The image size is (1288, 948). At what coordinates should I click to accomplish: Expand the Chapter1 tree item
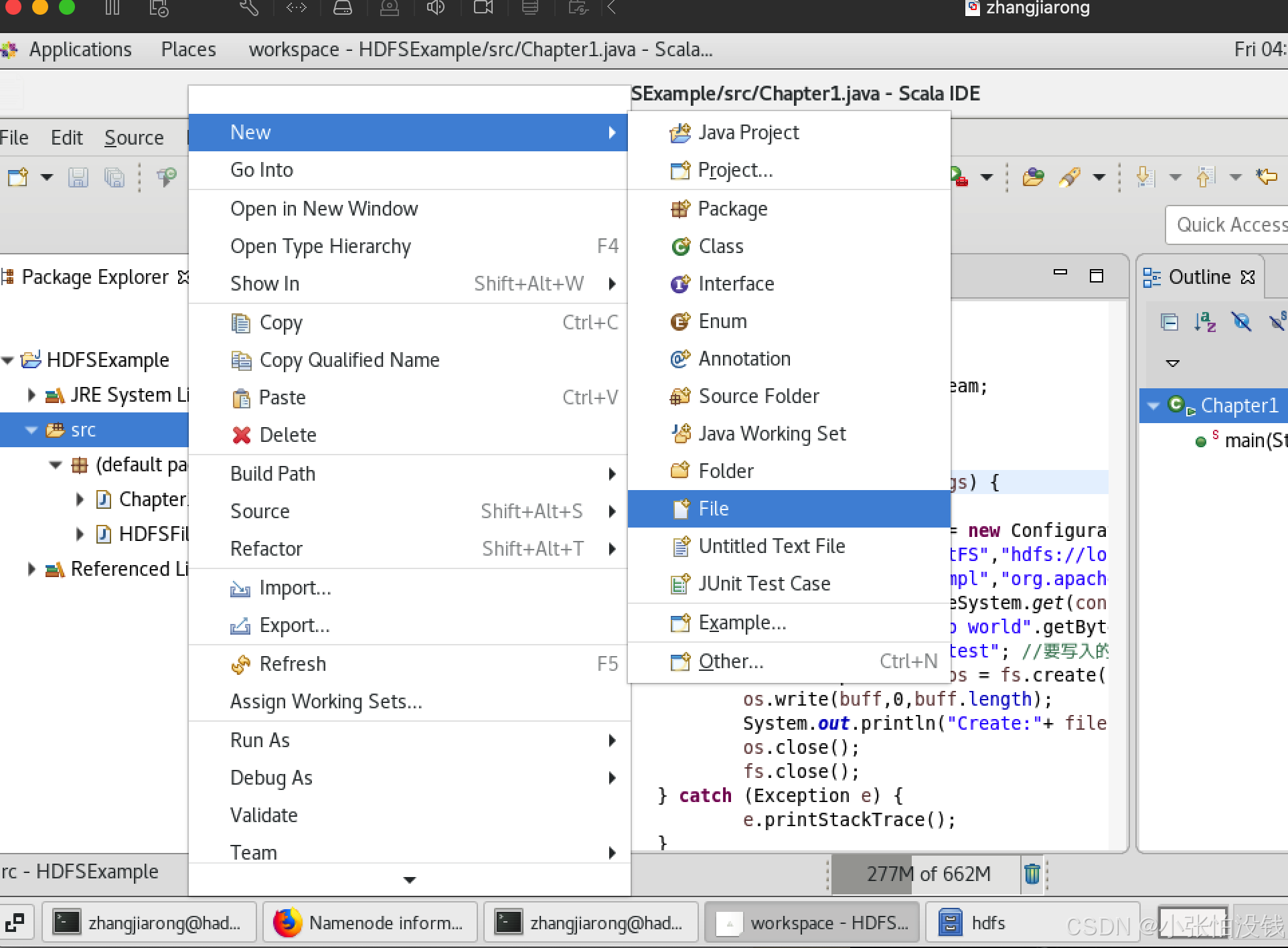[80, 499]
